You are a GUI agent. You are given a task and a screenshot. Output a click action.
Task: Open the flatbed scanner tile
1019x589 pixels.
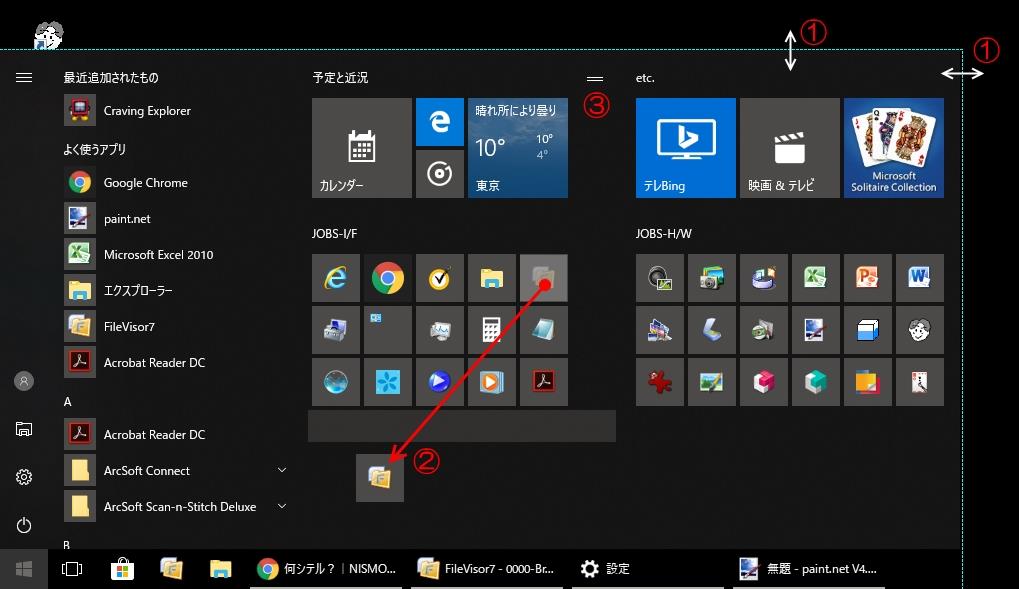click(x=712, y=330)
